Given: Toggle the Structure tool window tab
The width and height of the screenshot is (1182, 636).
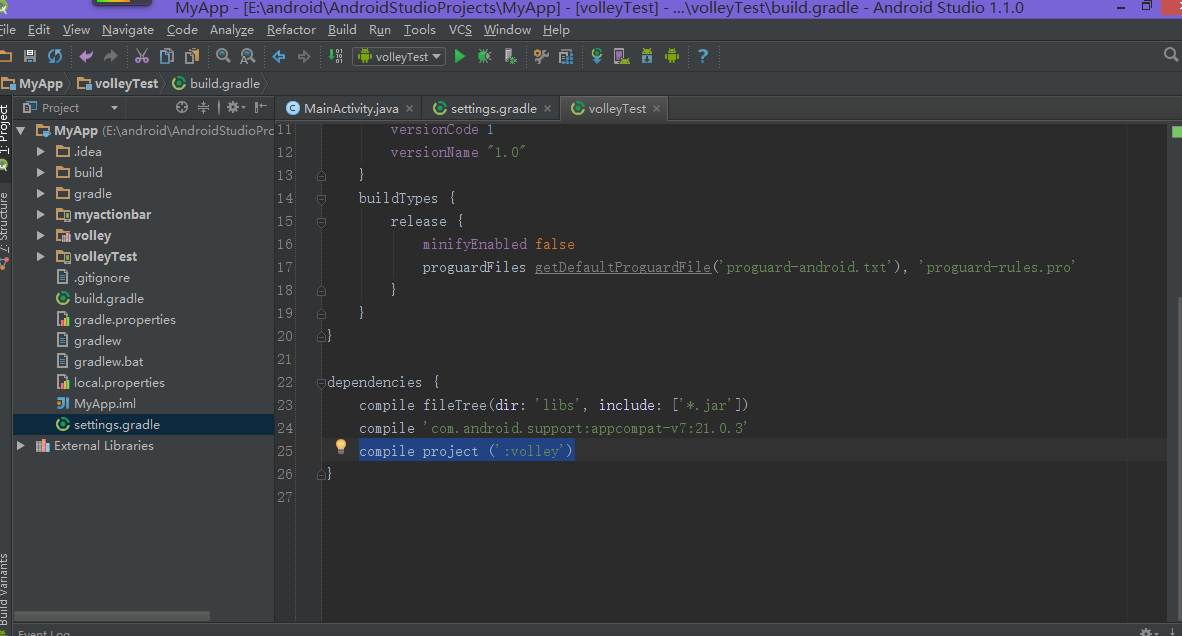Looking at the screenshot, I should 5,230.
